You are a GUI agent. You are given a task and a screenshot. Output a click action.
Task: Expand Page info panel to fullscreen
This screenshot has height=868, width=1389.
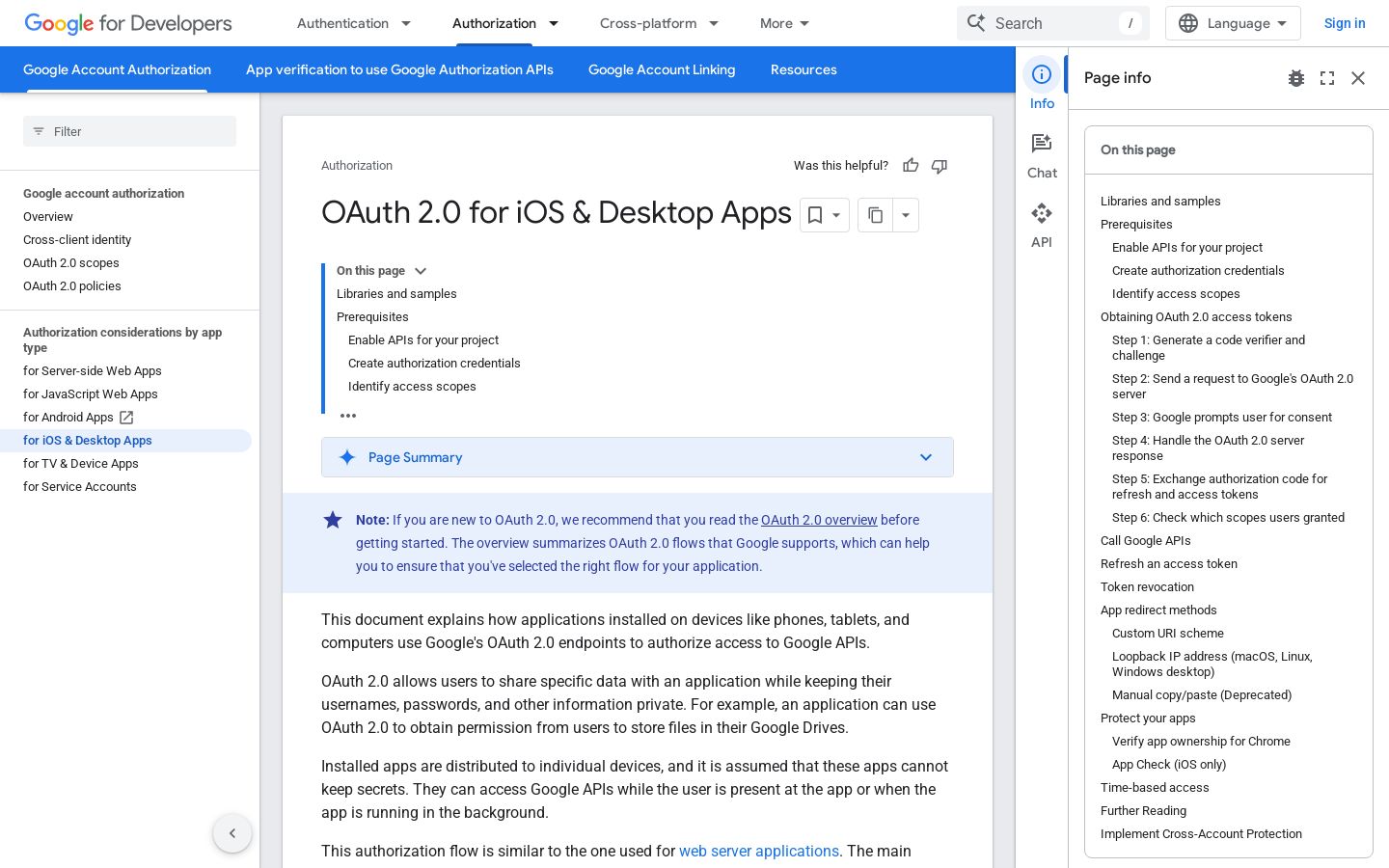[1327, 78]
